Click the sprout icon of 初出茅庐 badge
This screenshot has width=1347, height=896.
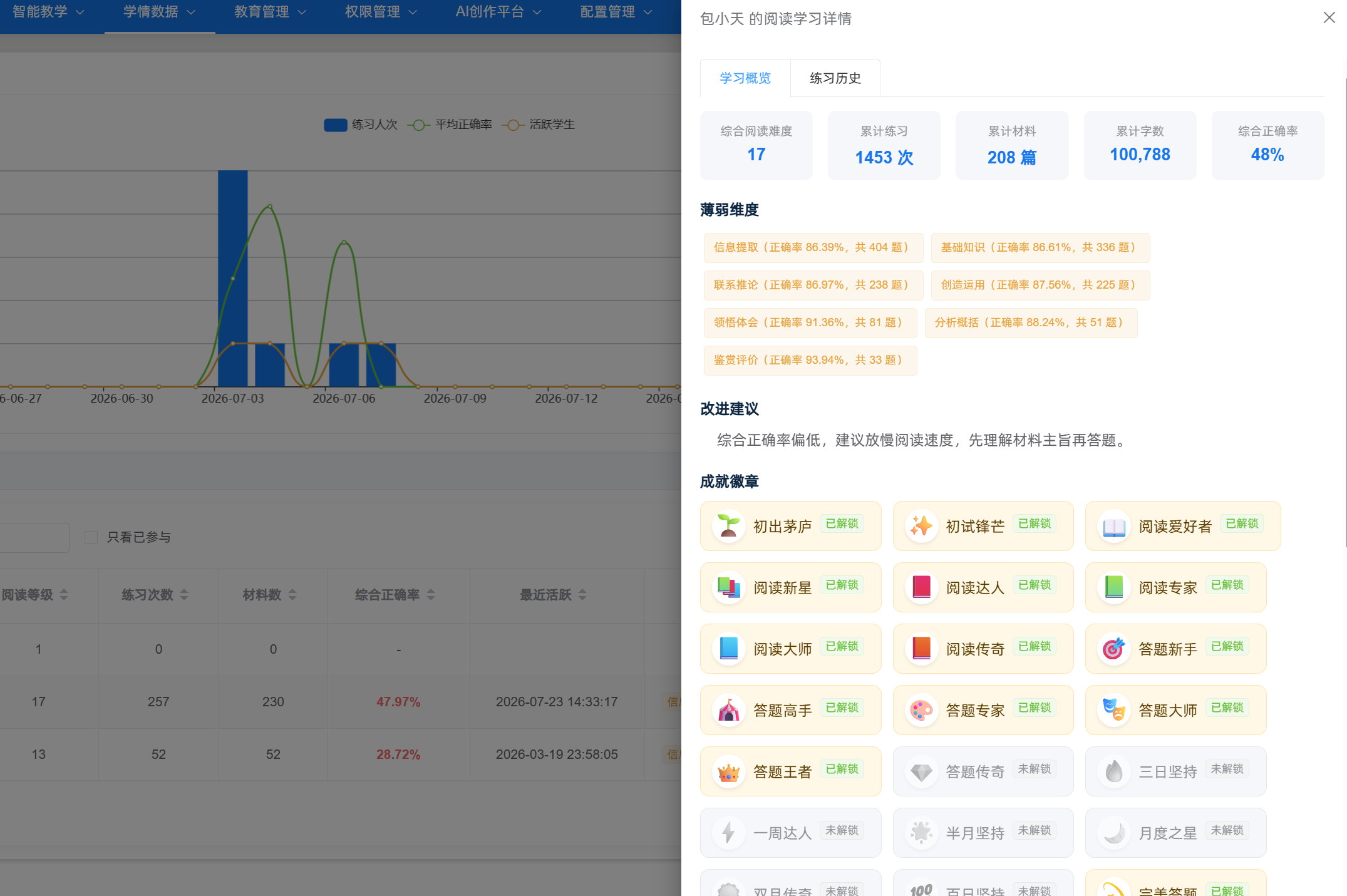pos(728,526)
